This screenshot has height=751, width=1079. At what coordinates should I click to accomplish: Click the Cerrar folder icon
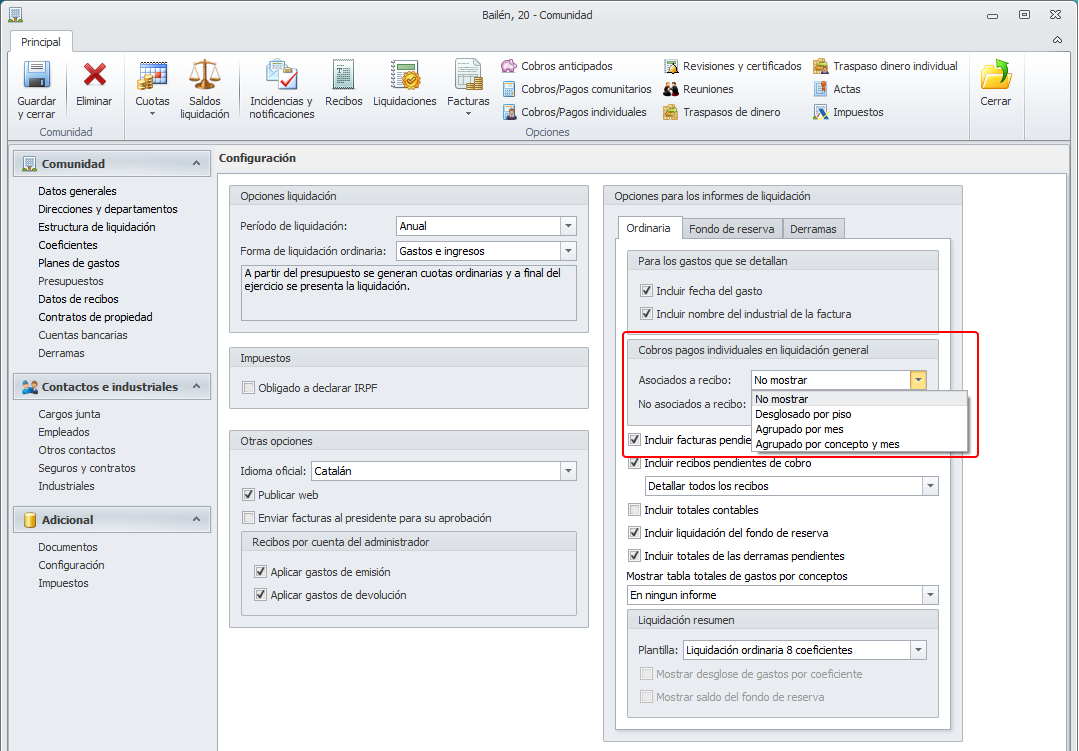coord(996,74)
